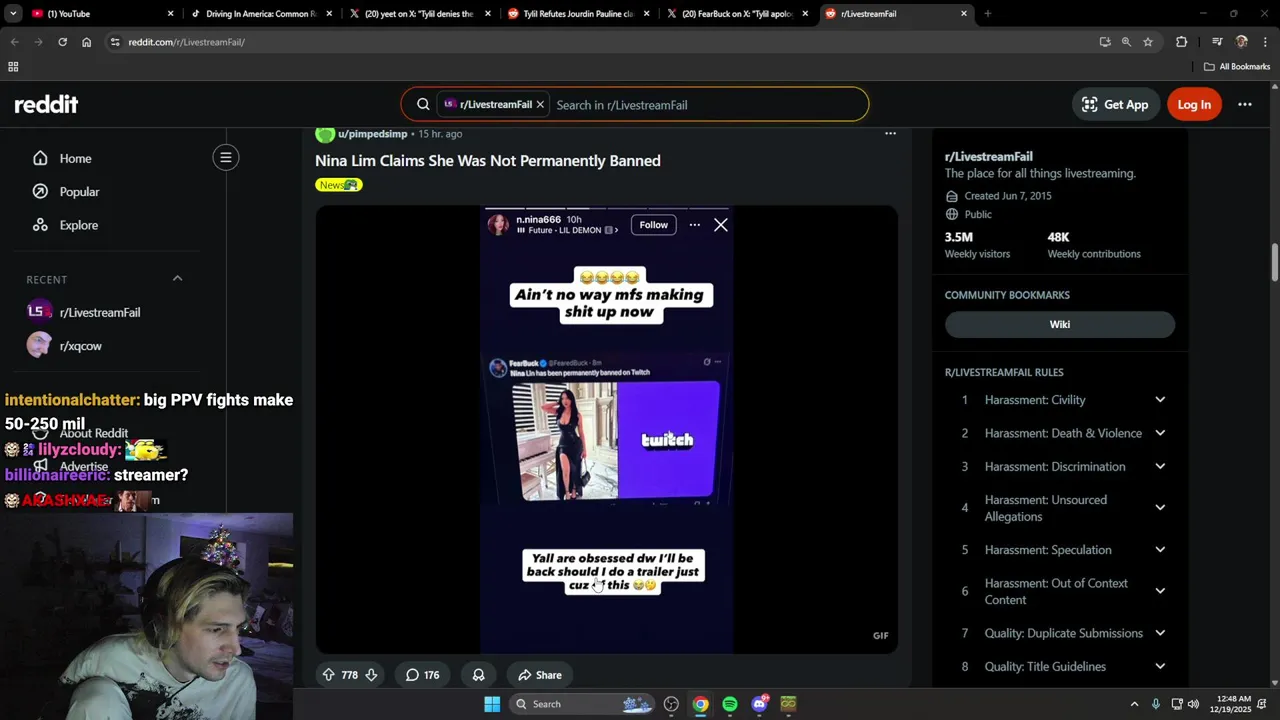Open Discord from the taskbar
1280x720 pixels.
(x=760, y=704)
